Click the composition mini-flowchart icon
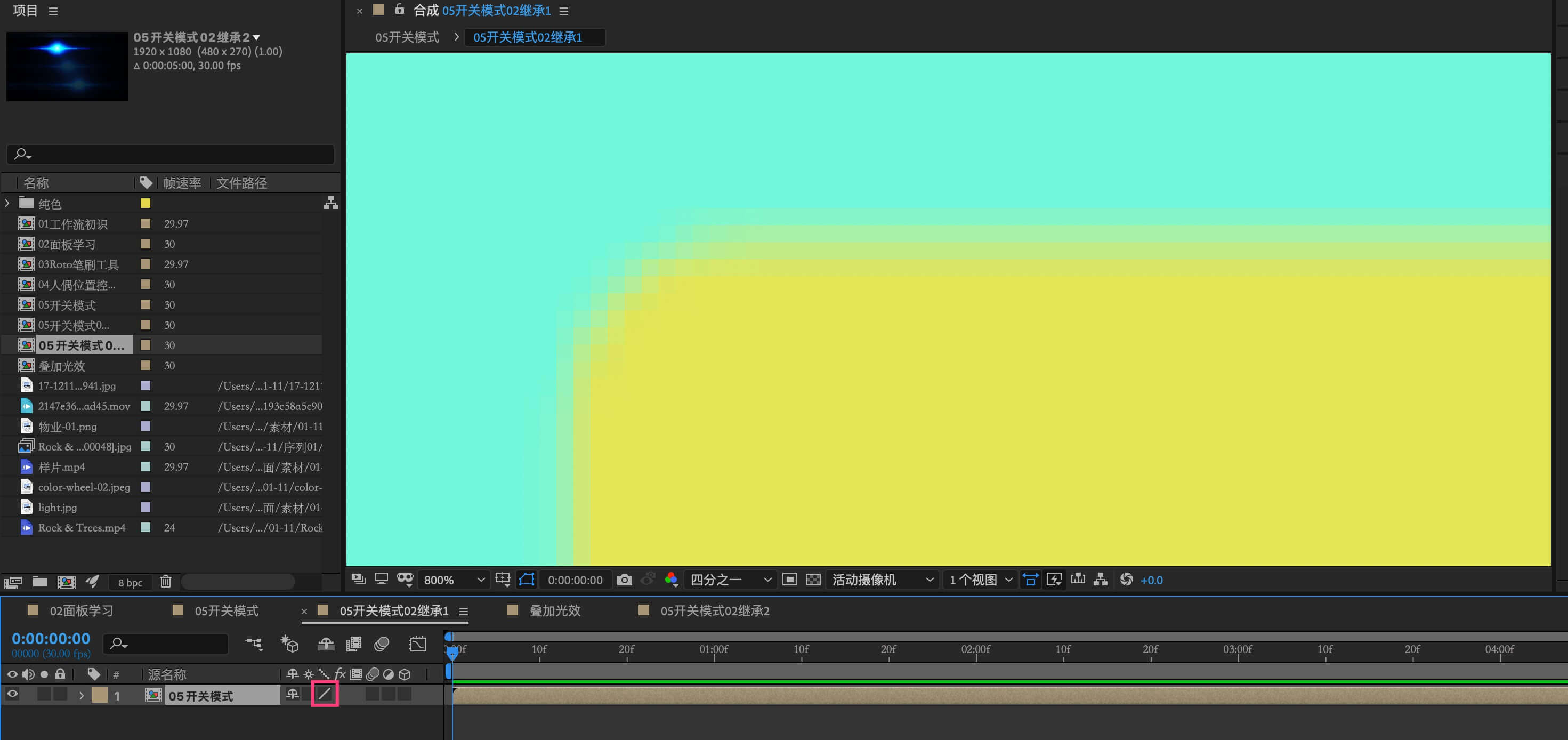 click(x=254, y=644)
